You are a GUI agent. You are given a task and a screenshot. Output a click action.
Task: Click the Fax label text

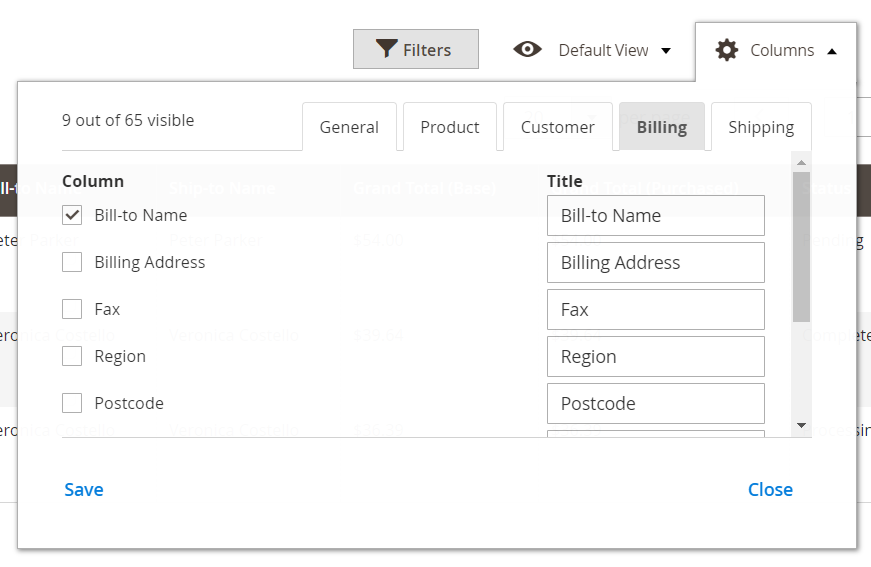pyautogui.click(x=107, y=309)
